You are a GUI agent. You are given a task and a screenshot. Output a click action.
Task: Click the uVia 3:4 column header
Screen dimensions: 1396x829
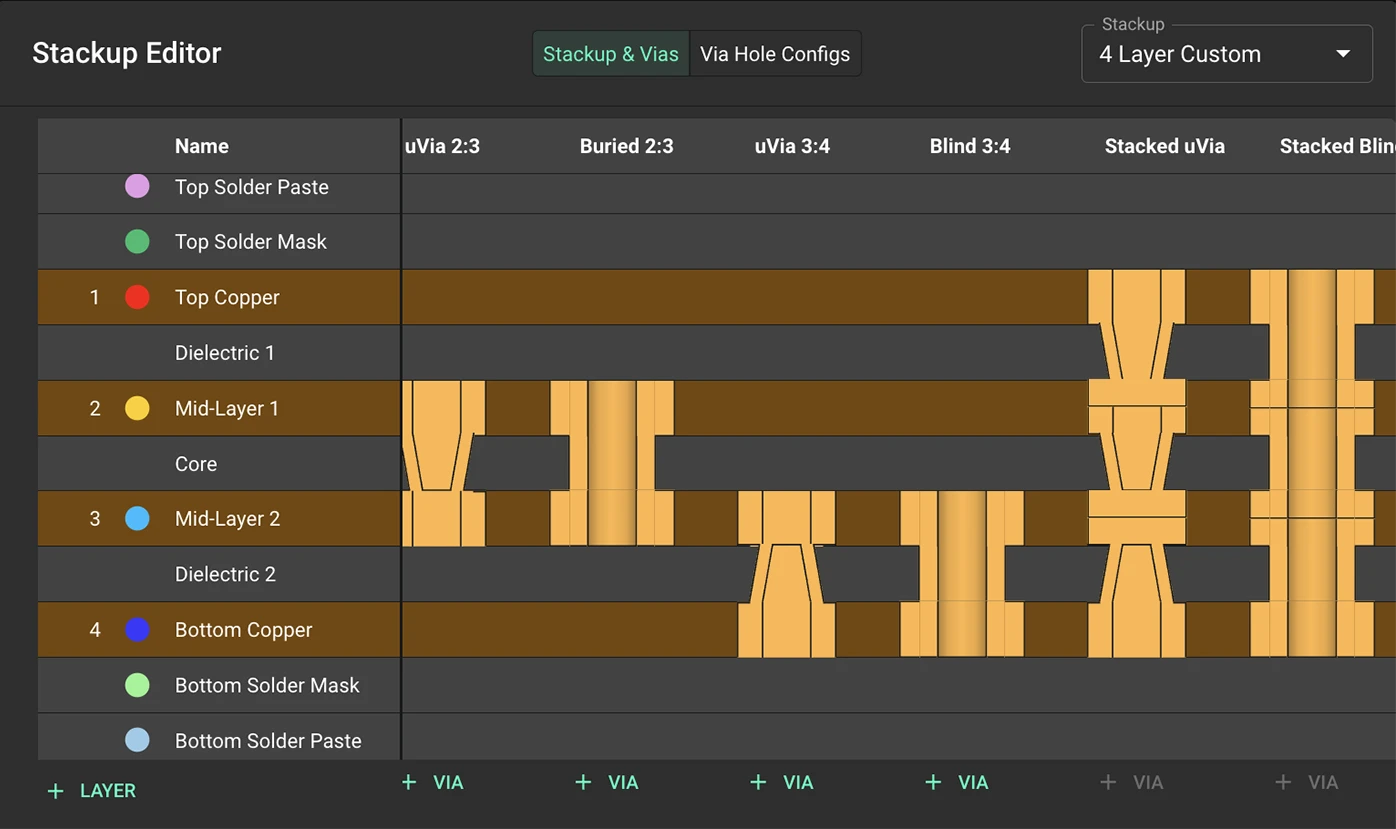pos(792,145)
